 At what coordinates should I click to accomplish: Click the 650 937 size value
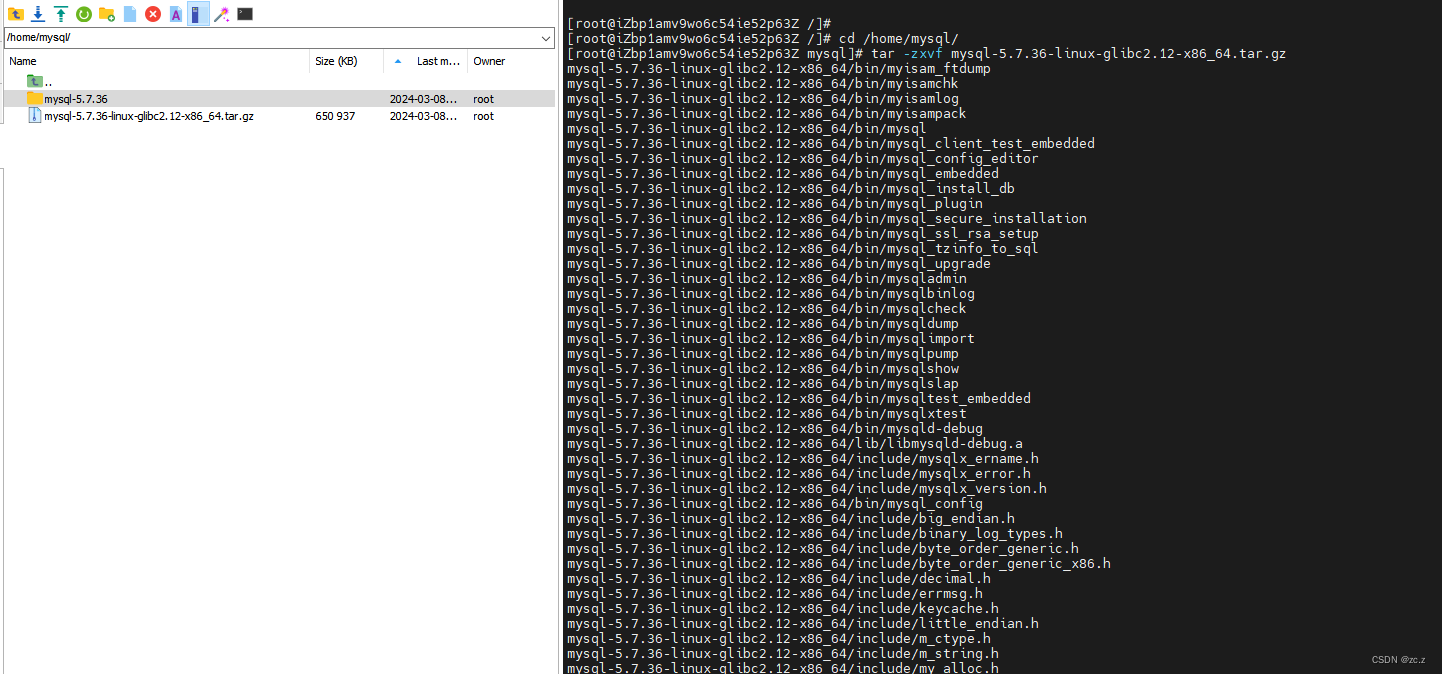pos(335,116)
